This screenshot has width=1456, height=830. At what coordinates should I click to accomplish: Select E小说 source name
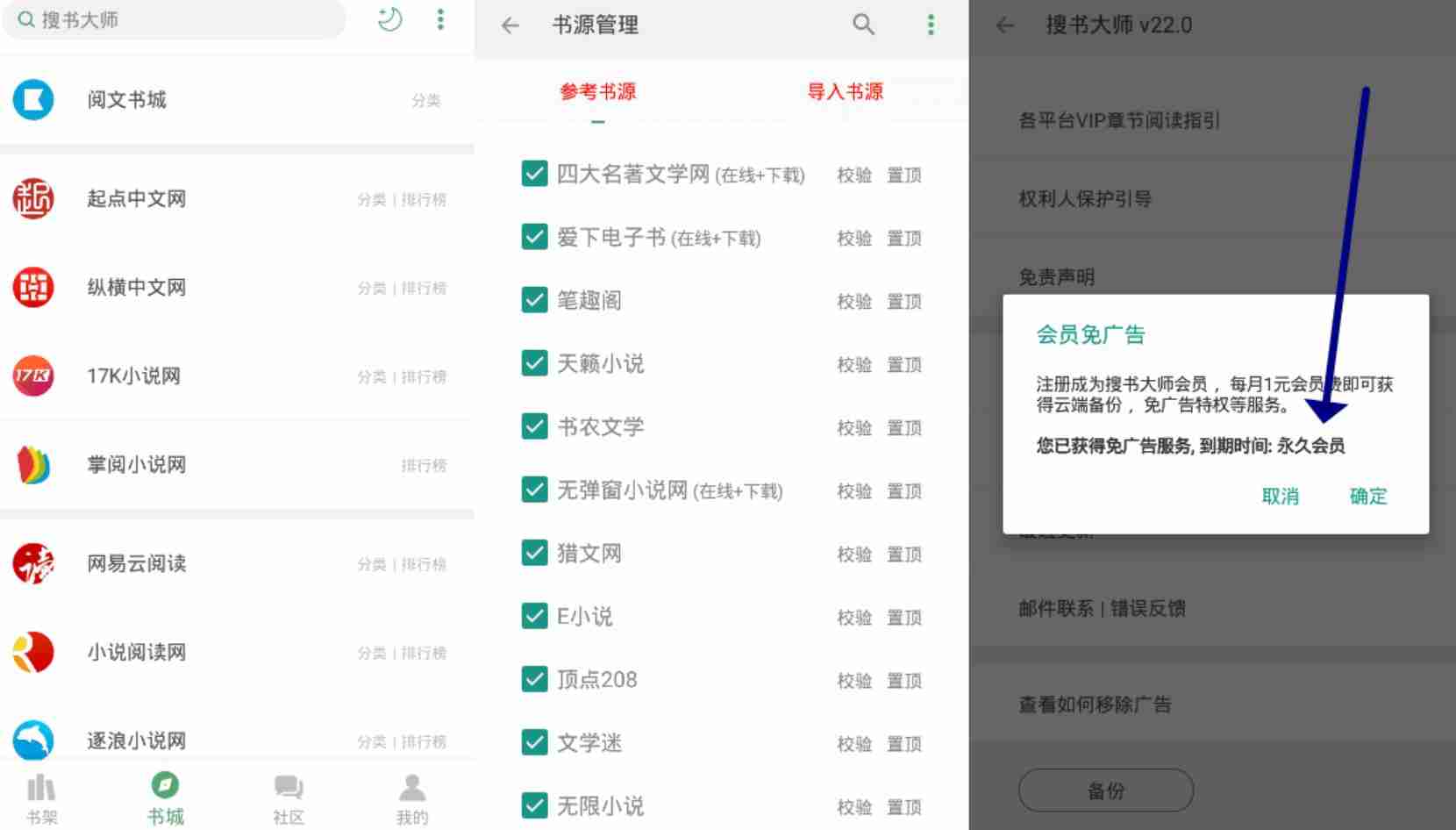pos(585,617)
